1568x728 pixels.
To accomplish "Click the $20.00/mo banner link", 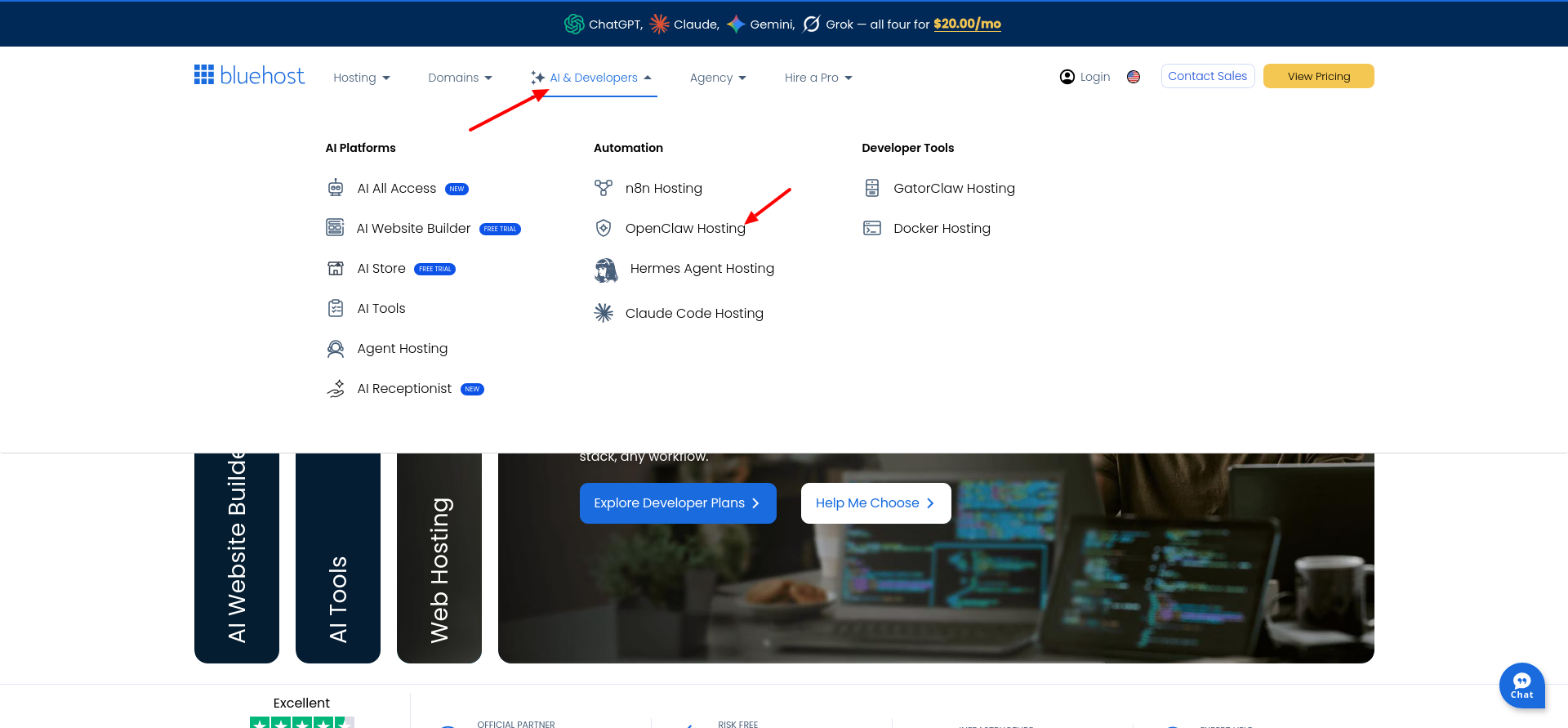I will (x=967, y=24).
